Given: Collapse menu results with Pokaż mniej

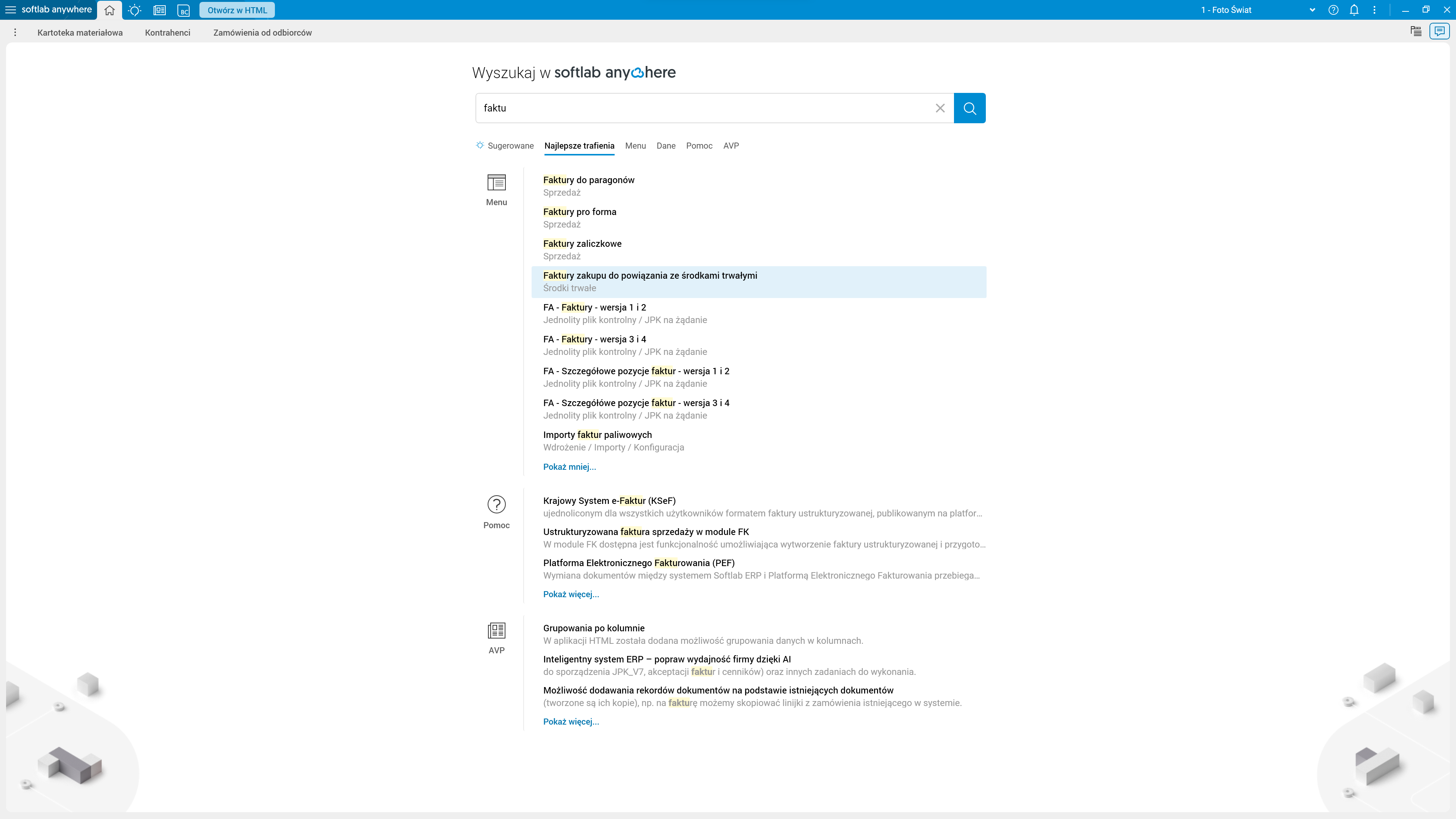Looking at the screenshot, I should click(569, 467).
